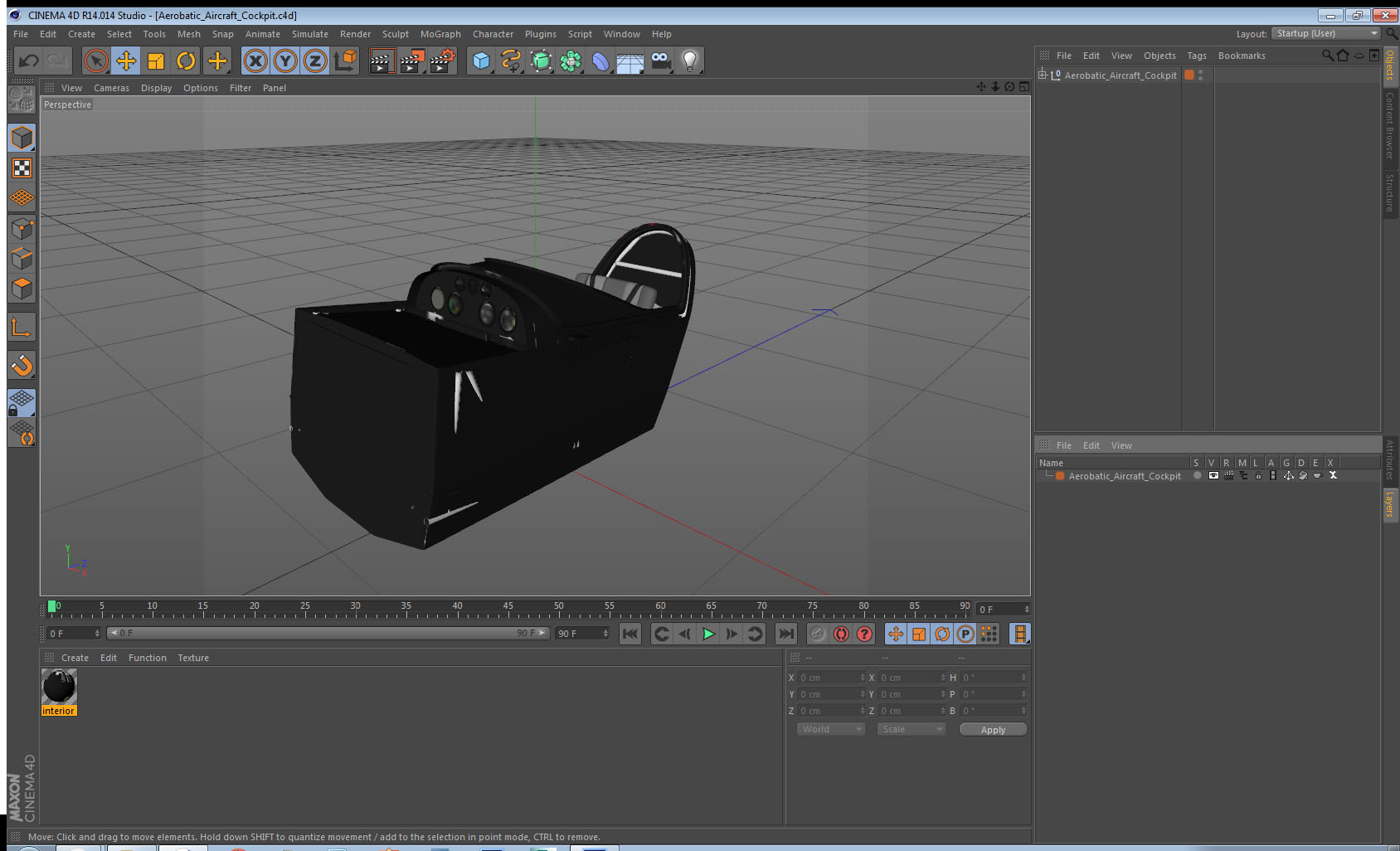The image size is (1400, 851).
Task: Click the preview range slider bar
Action: pos(328,633)
